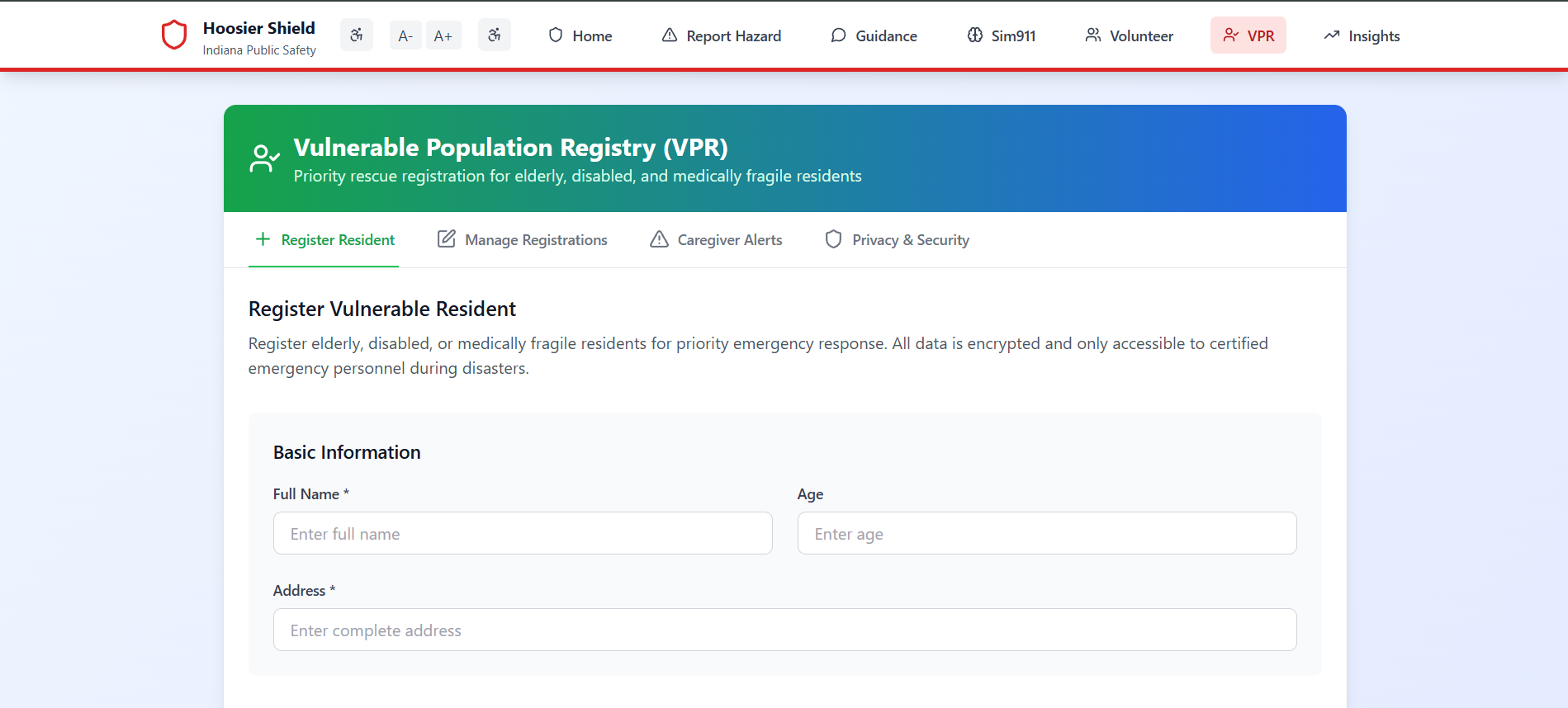This screenshot has height=708, width=1568.
Task: Click the "Full Name *" field label
Action: (311, 494)
